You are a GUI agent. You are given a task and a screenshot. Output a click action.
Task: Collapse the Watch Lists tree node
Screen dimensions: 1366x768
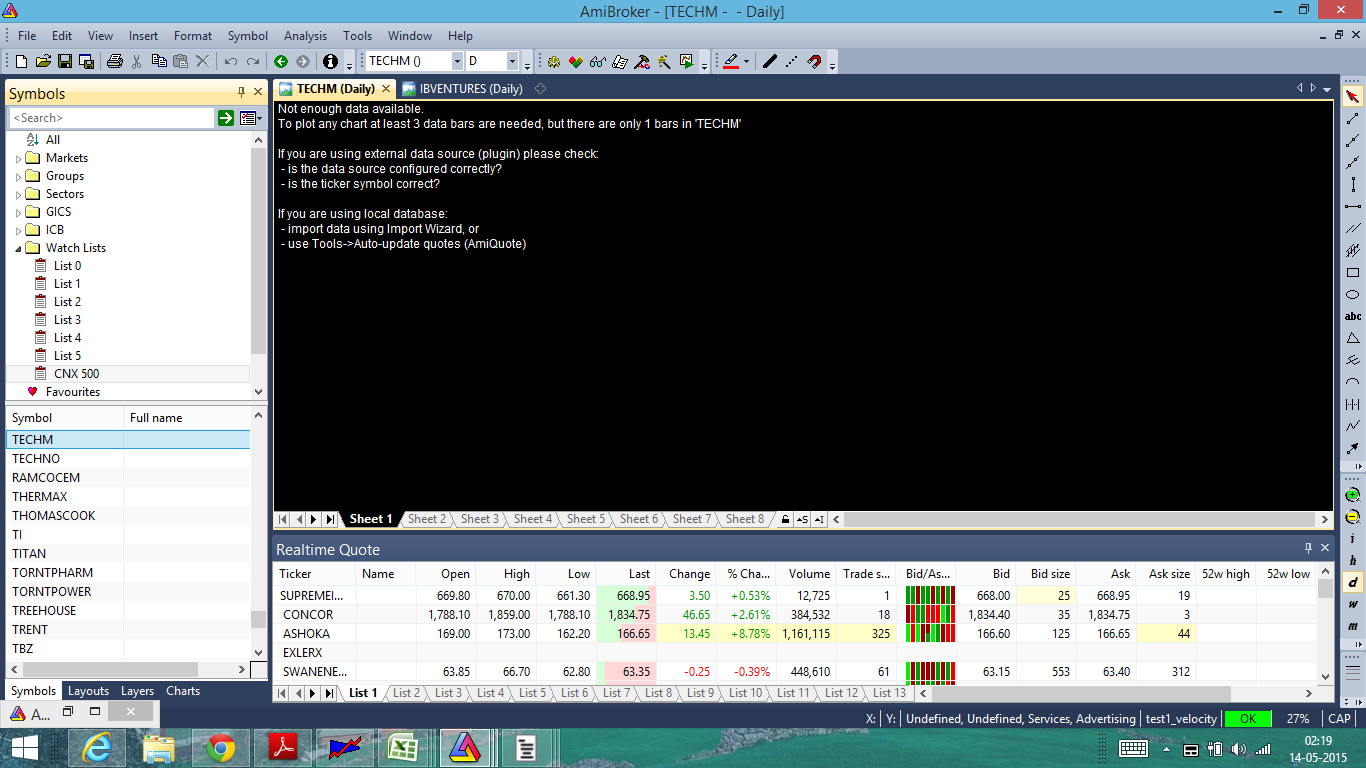[x=18, y=248]
